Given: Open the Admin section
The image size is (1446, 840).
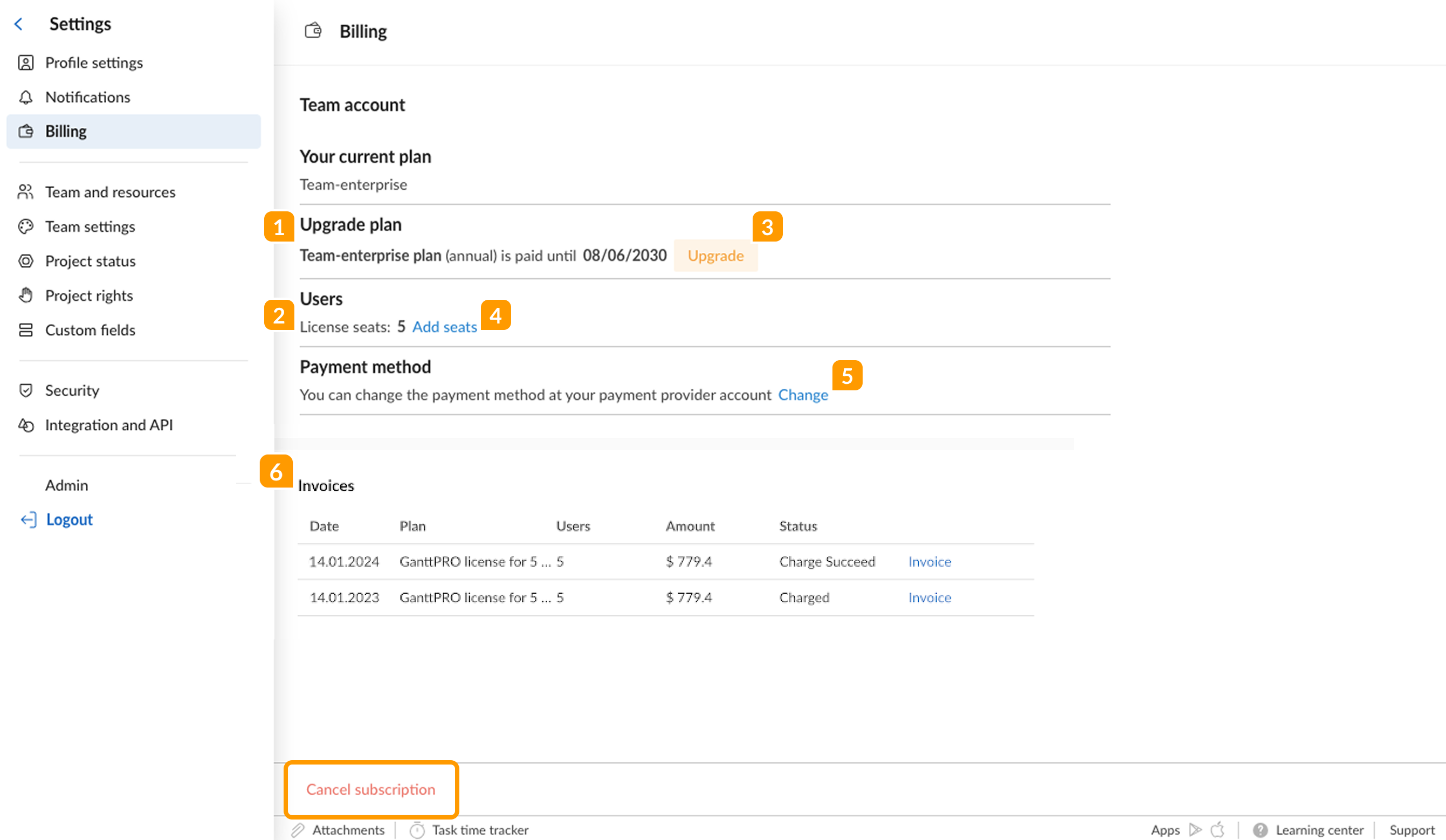Looking at the screenshot, I should click(x=66, y=485).
